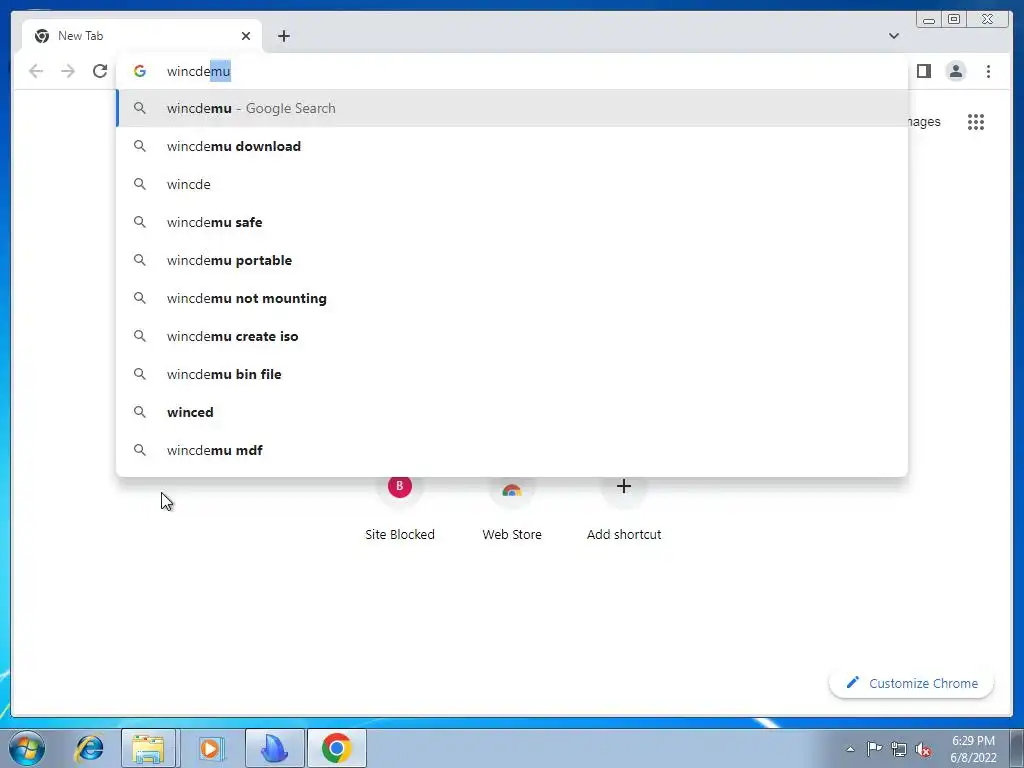Open Windows Explorer folder on taskbar
Screen dimensions: 1024x768
[x=148, y=748]
